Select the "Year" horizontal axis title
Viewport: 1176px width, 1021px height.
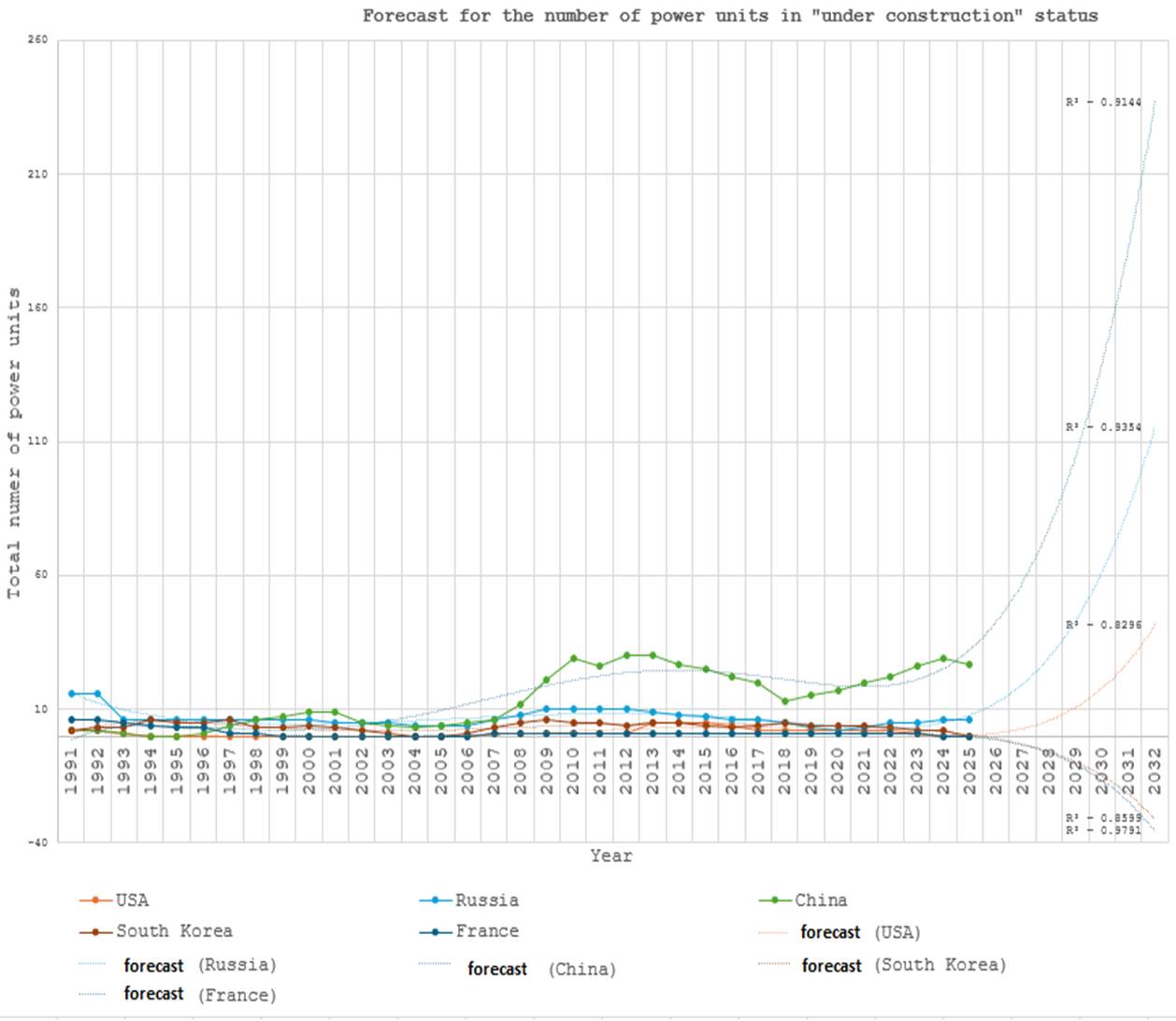(x=610, y=856)
